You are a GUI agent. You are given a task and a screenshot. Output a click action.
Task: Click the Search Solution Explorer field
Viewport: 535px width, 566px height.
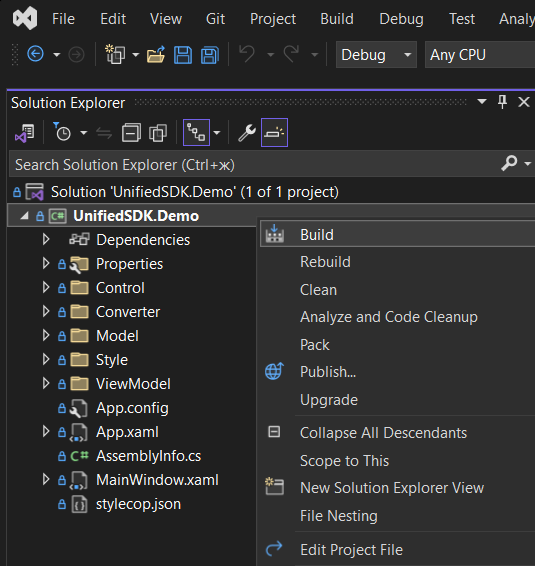253,165
